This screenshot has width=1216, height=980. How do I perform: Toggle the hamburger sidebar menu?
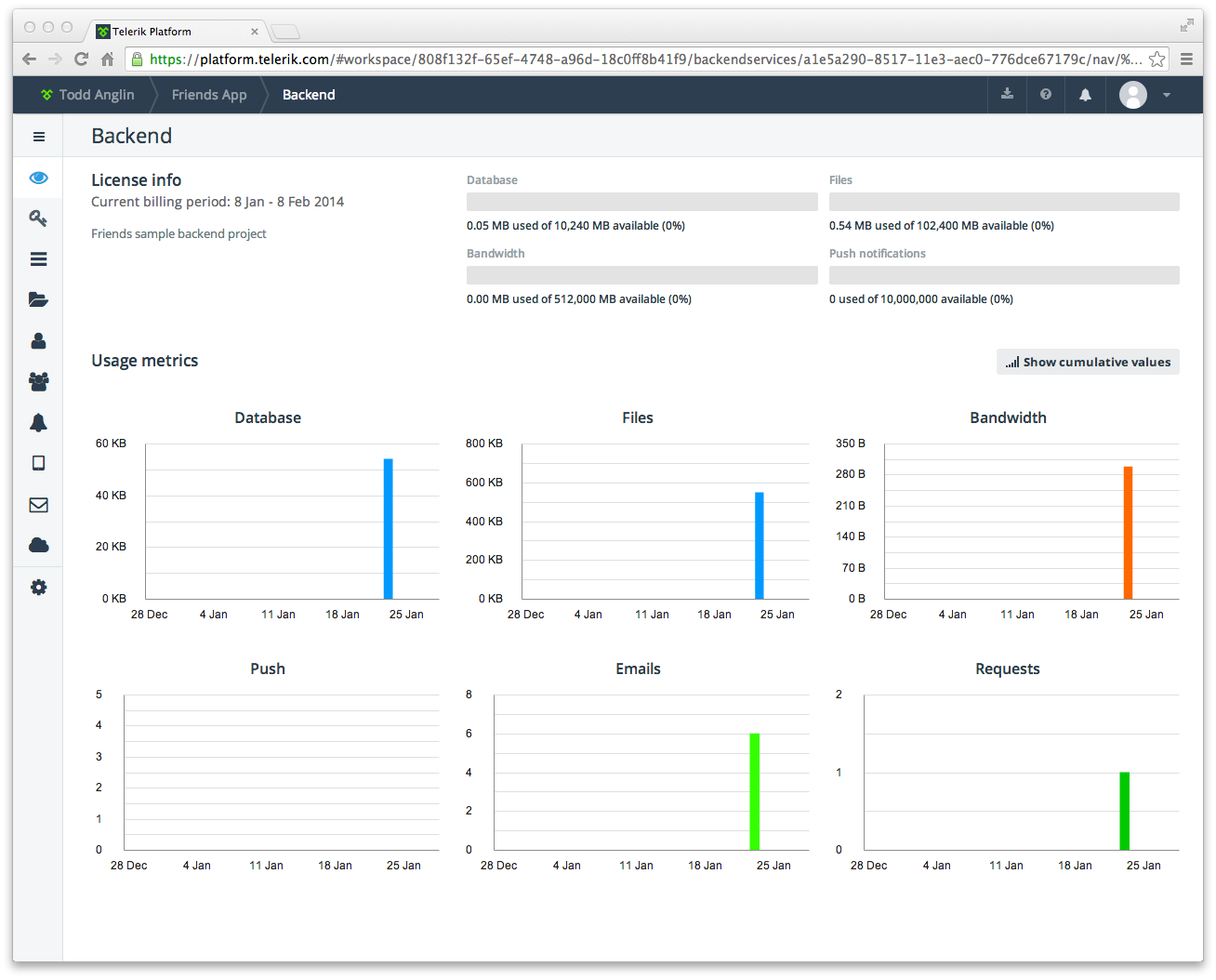38,137
